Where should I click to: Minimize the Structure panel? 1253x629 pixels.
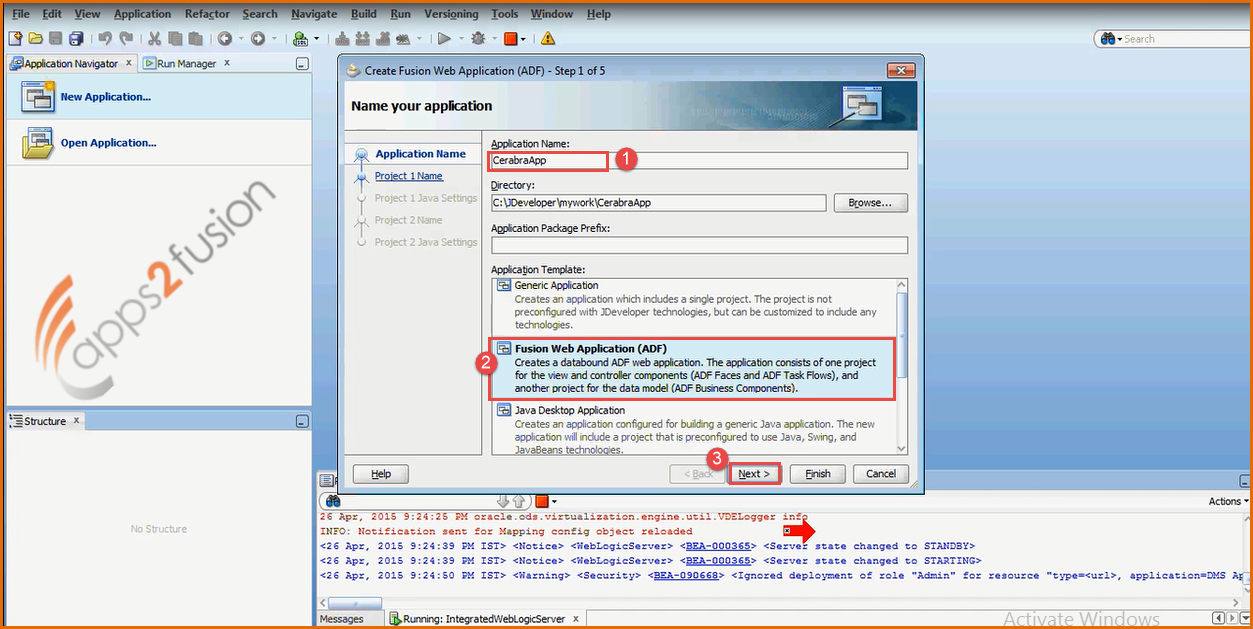303,422
